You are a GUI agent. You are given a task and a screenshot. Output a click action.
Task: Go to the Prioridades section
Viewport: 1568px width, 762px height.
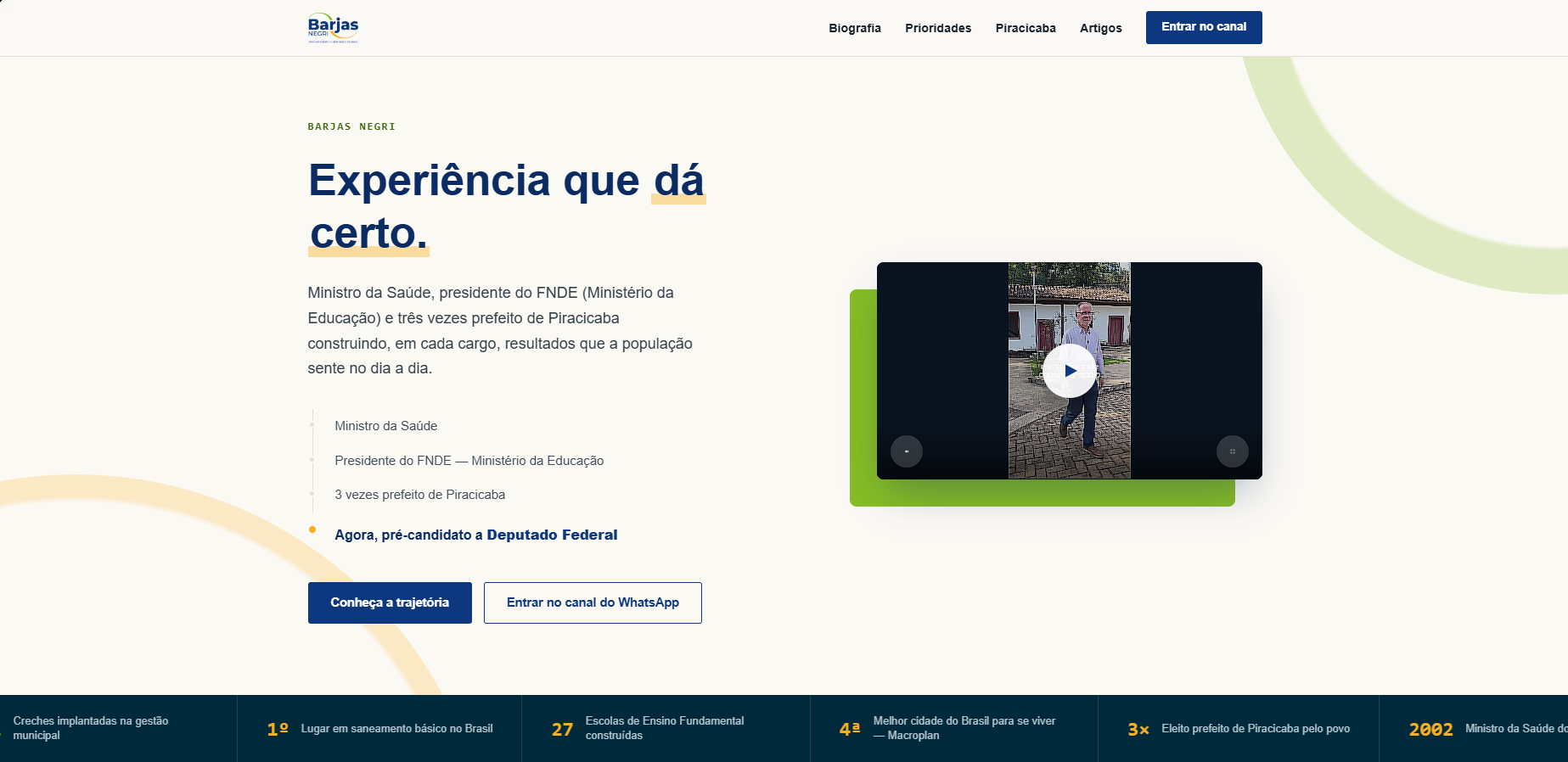pos(938,28)
